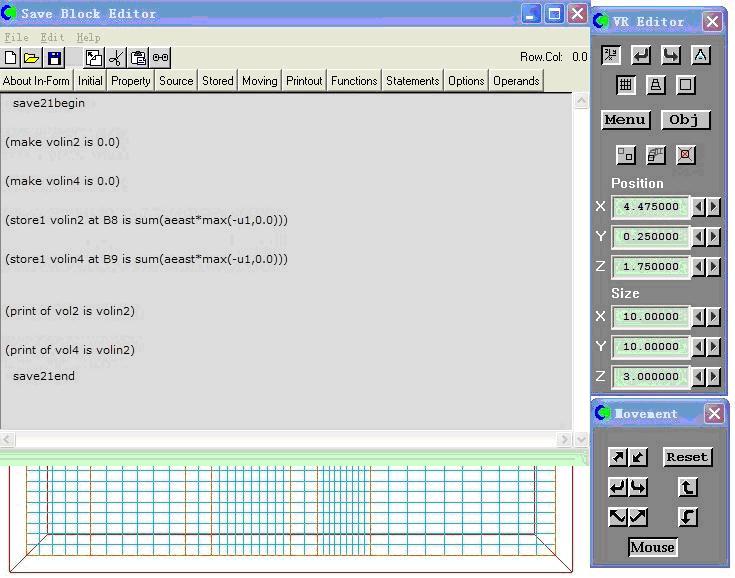
Task: Increase Position X with right arrow
Action: (713, 207)
